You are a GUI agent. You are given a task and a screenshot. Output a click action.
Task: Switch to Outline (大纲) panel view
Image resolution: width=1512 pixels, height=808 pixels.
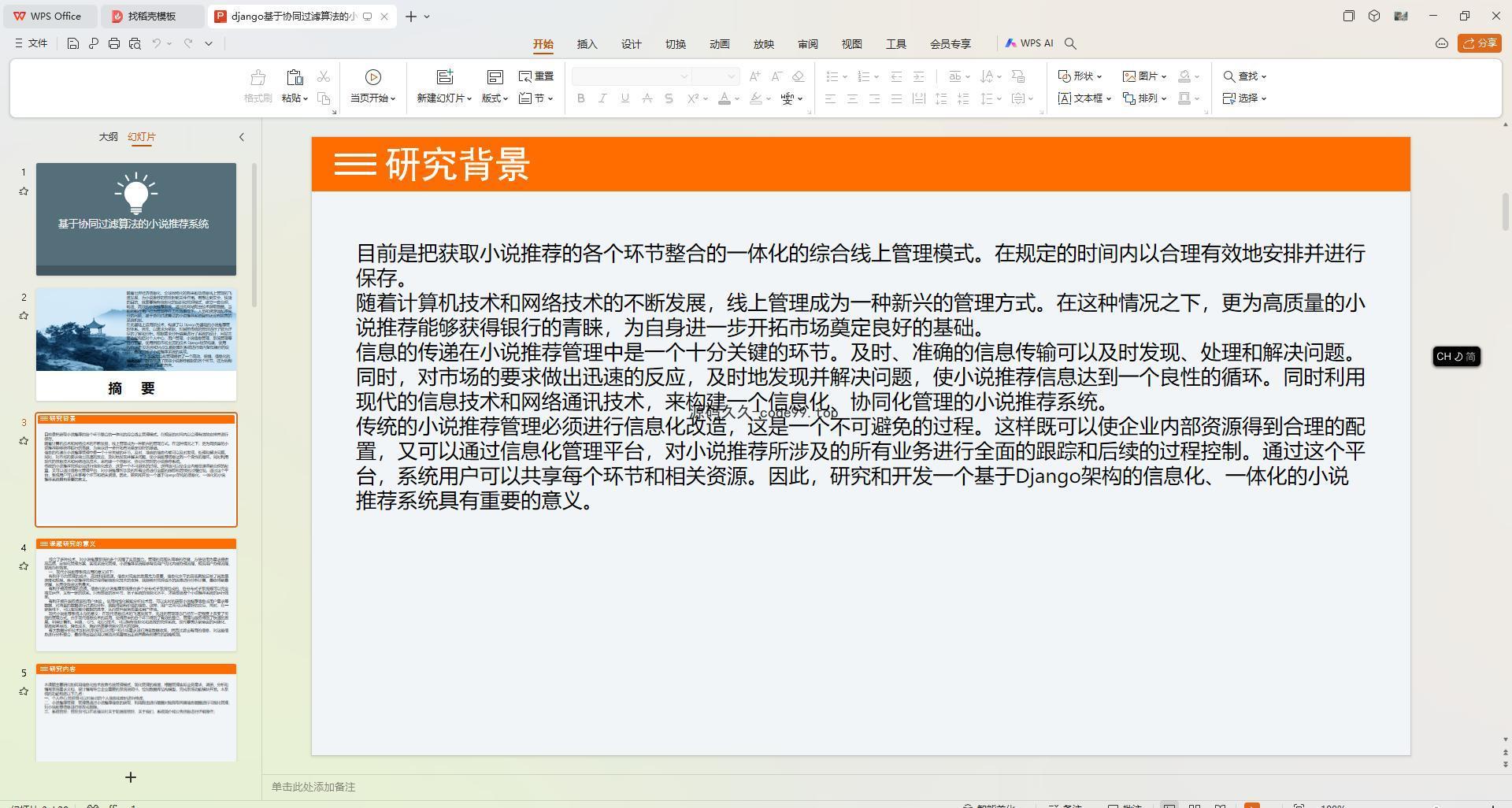pos(108,136)
